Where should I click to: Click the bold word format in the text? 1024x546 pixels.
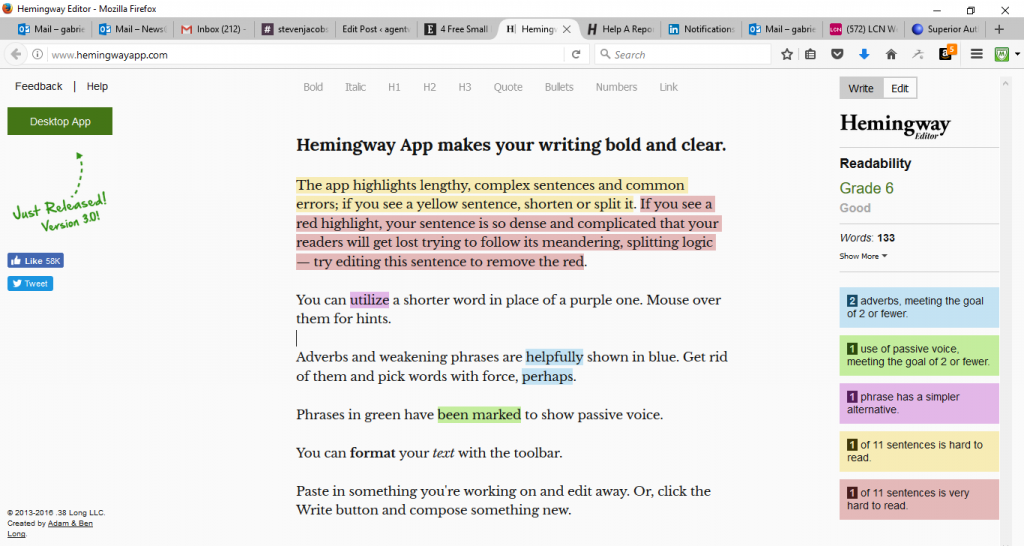coord(372,453)
